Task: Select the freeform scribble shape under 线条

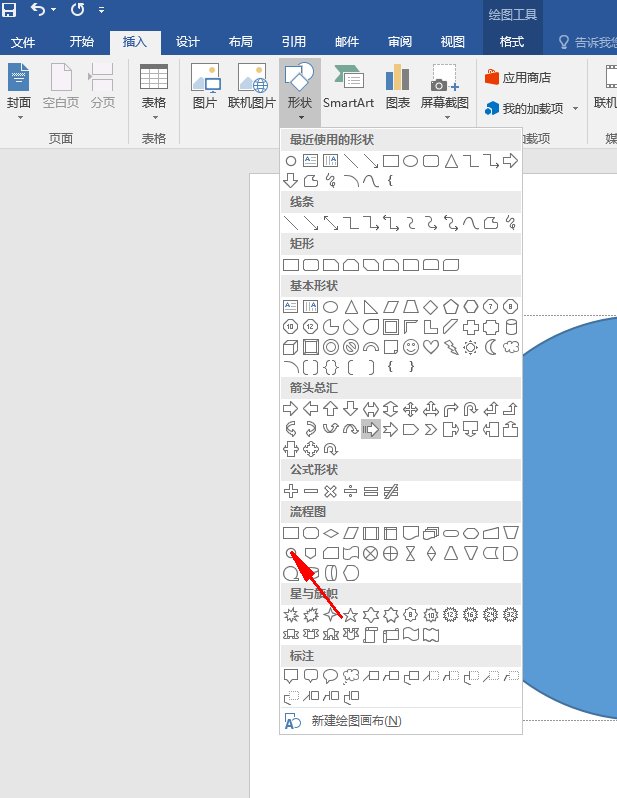Action: 511,223
